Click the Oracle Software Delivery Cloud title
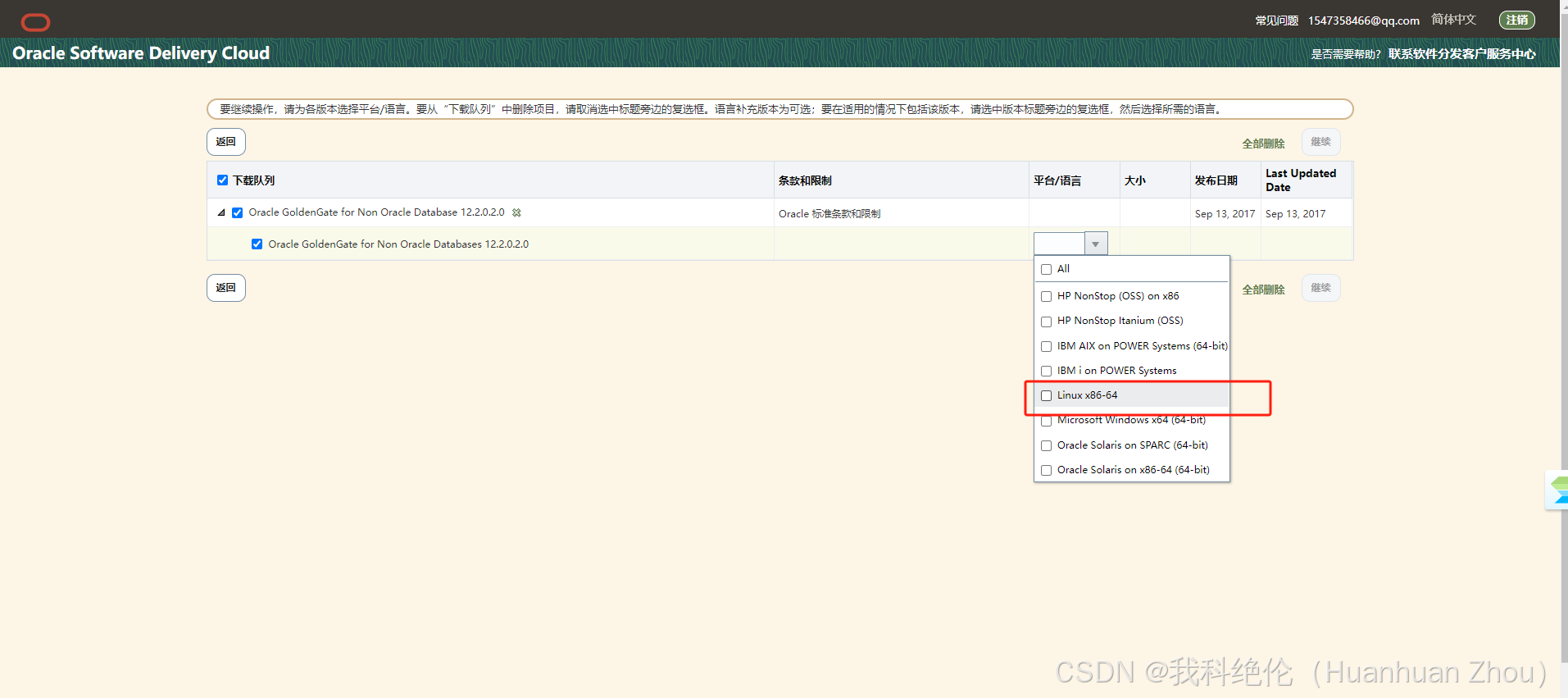The width and height of the screenshot is (1568, 698). (141, 53)
